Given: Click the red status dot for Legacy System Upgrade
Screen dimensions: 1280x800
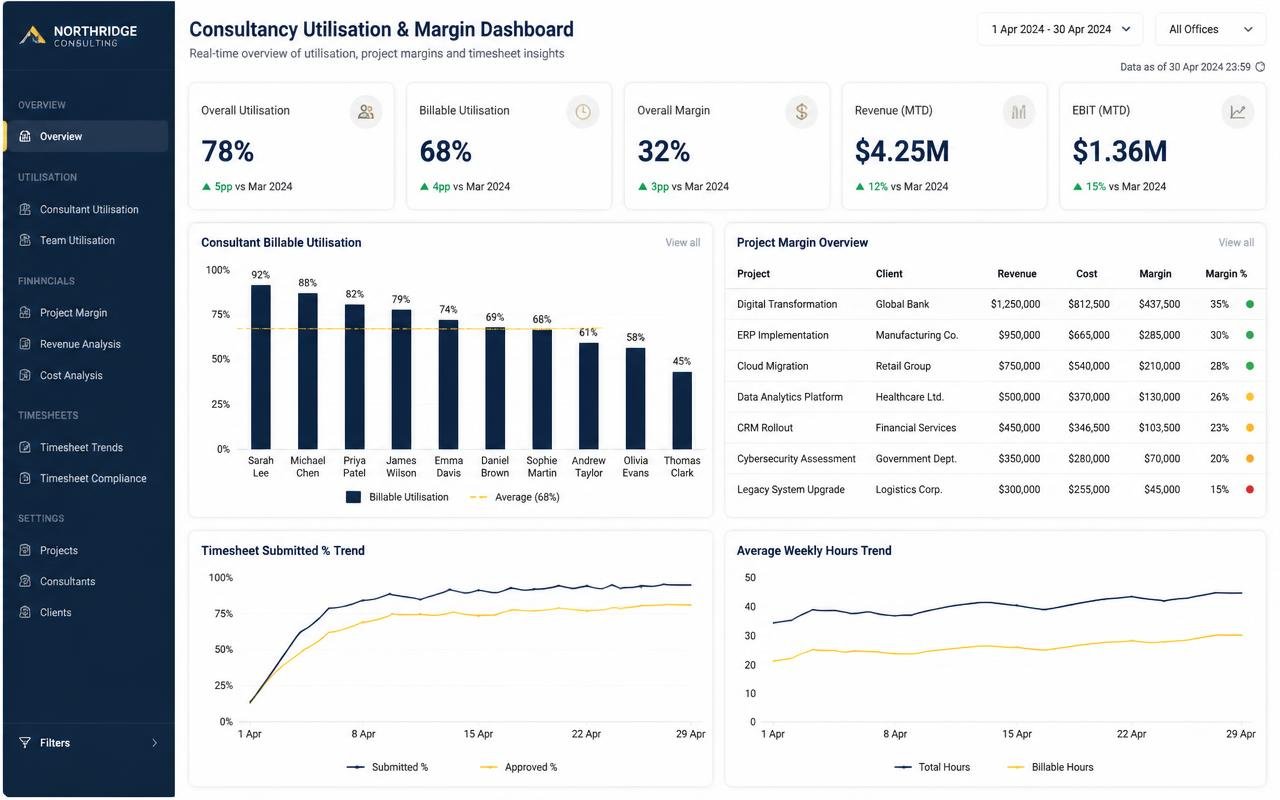Looking at the screenshot, I should [1250, 490].
